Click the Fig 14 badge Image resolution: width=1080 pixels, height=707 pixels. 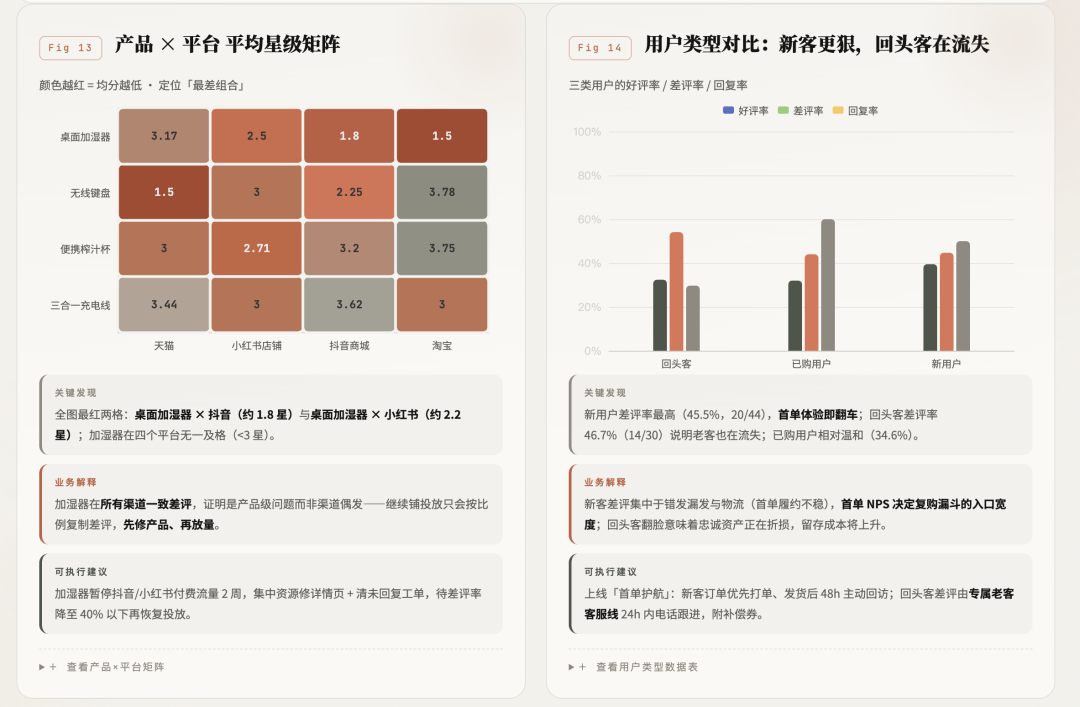coord(600,48)
